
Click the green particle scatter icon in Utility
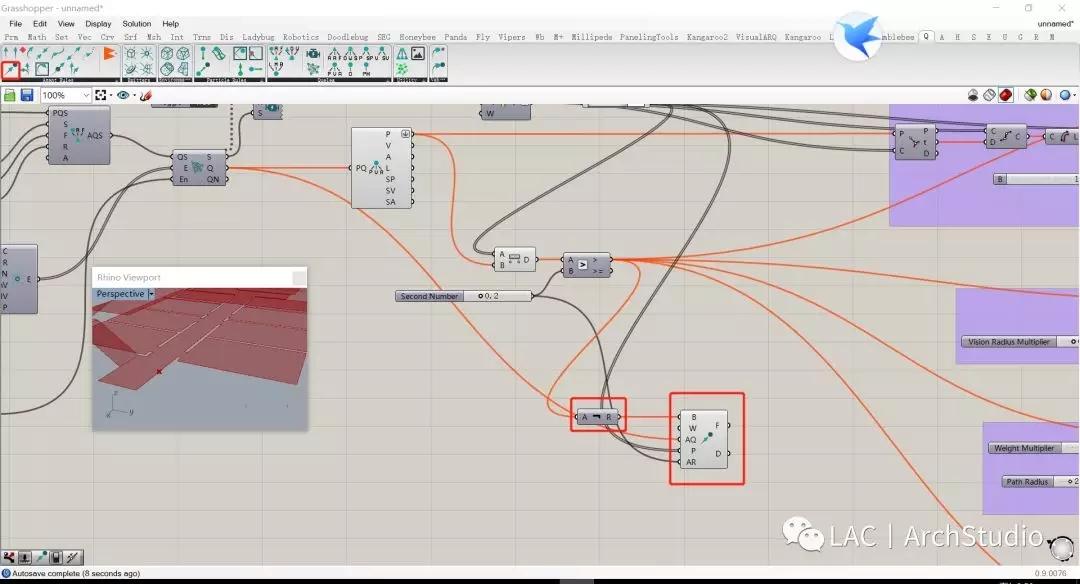click(402, 69)
